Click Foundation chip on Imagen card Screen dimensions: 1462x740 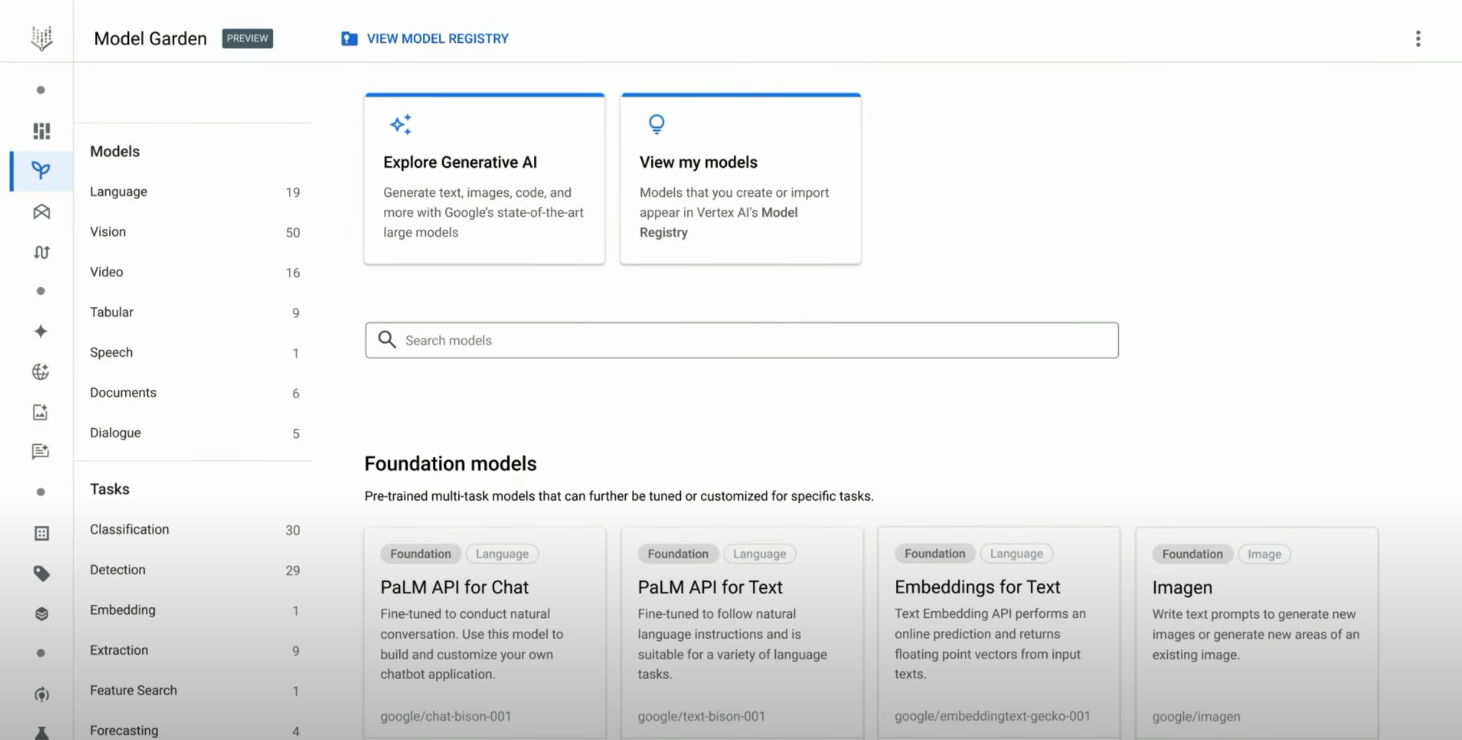[x=1193, y=554]
